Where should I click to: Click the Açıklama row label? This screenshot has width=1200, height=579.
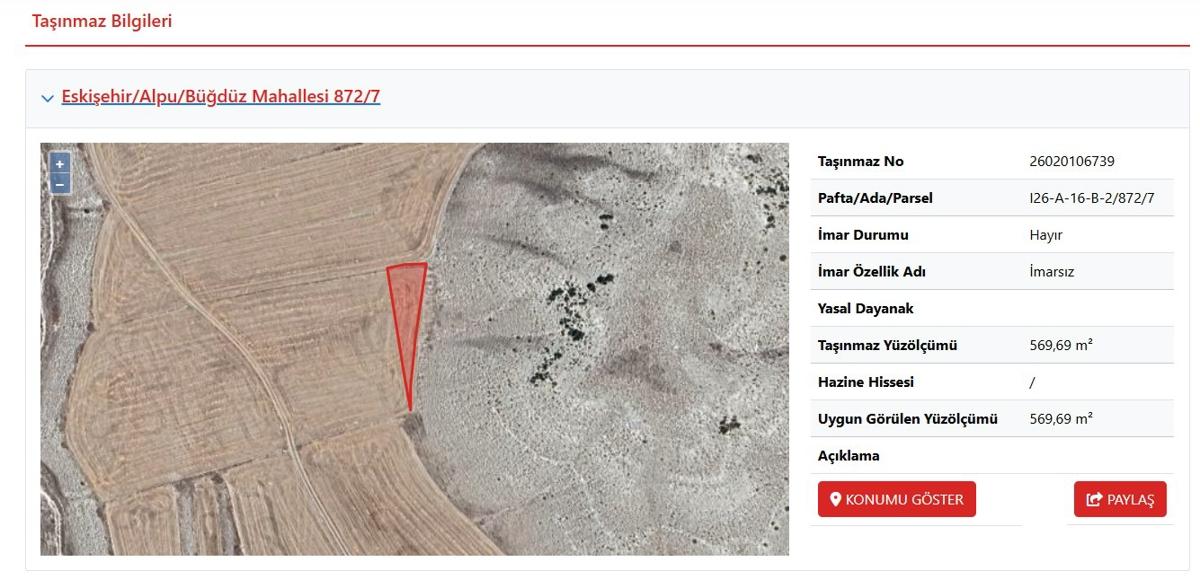click(849, 456)
